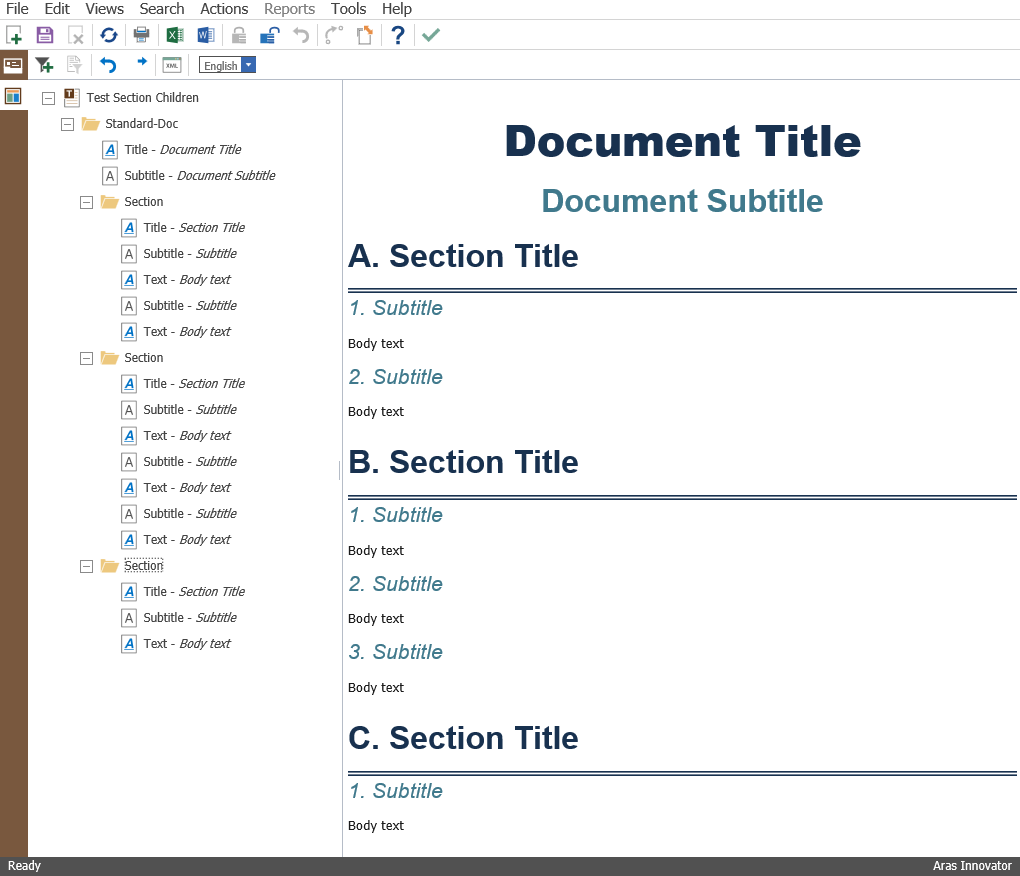1020x876 pixels.
Task: Click the Save purple floppy disk icon
Action: [45, 35]
